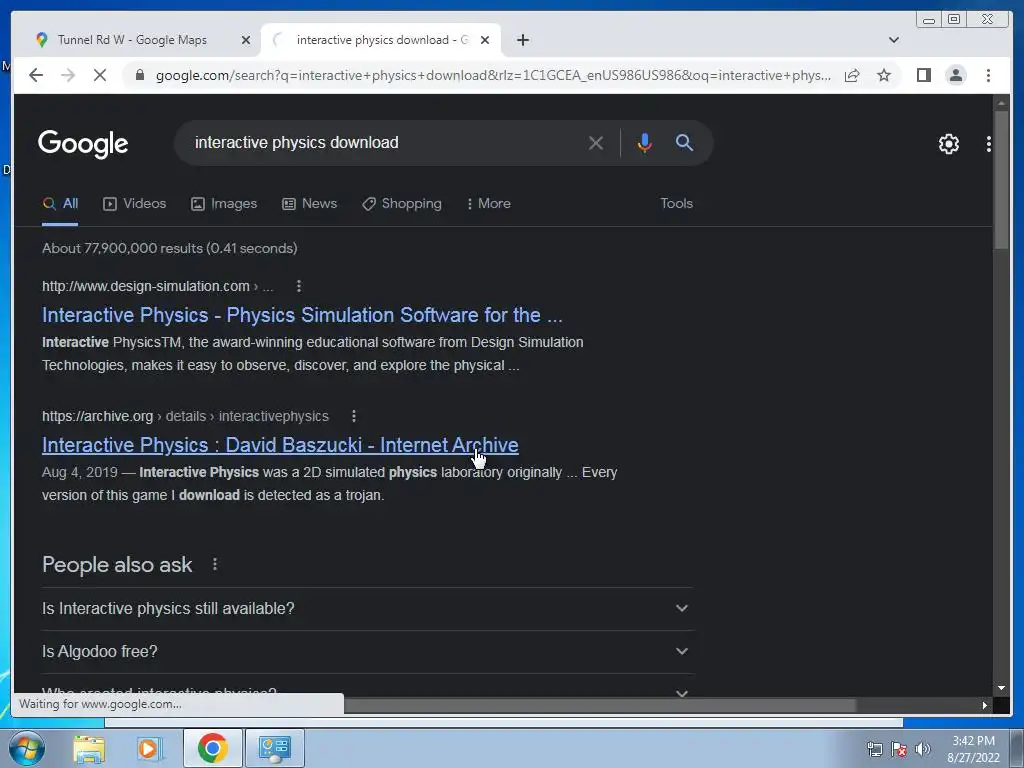
Task: Open the volume speaker tray icon
Action: tap(922, 749)
